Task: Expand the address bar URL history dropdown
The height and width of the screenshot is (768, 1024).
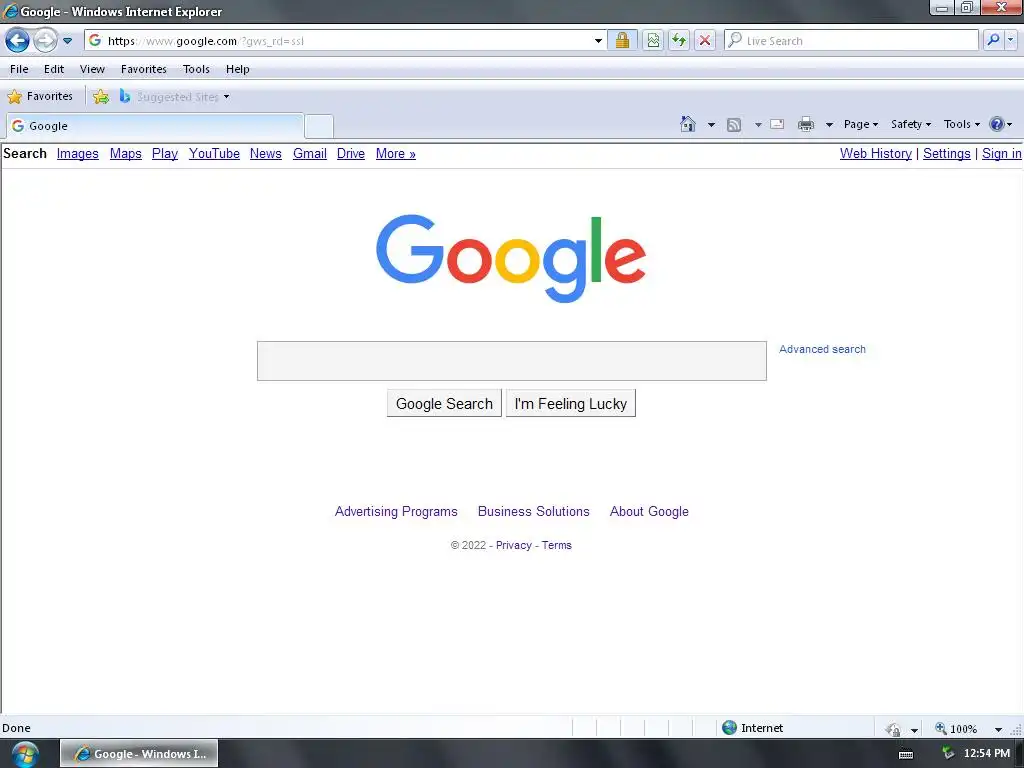Action: tap(598, 40)
